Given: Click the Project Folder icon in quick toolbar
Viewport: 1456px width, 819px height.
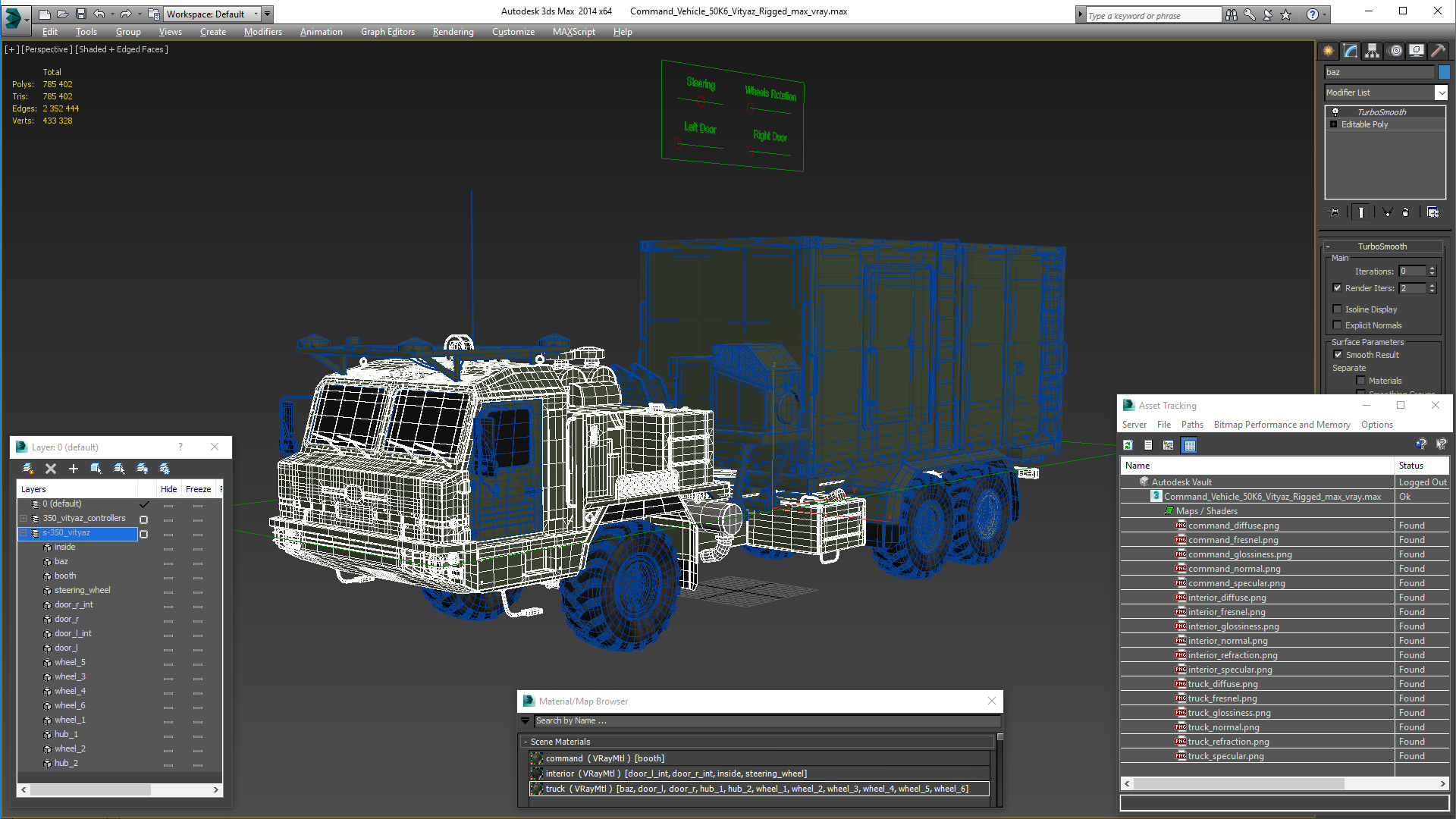Looking at the screenshot, I should pyautogui.click(x=154, y=14).
